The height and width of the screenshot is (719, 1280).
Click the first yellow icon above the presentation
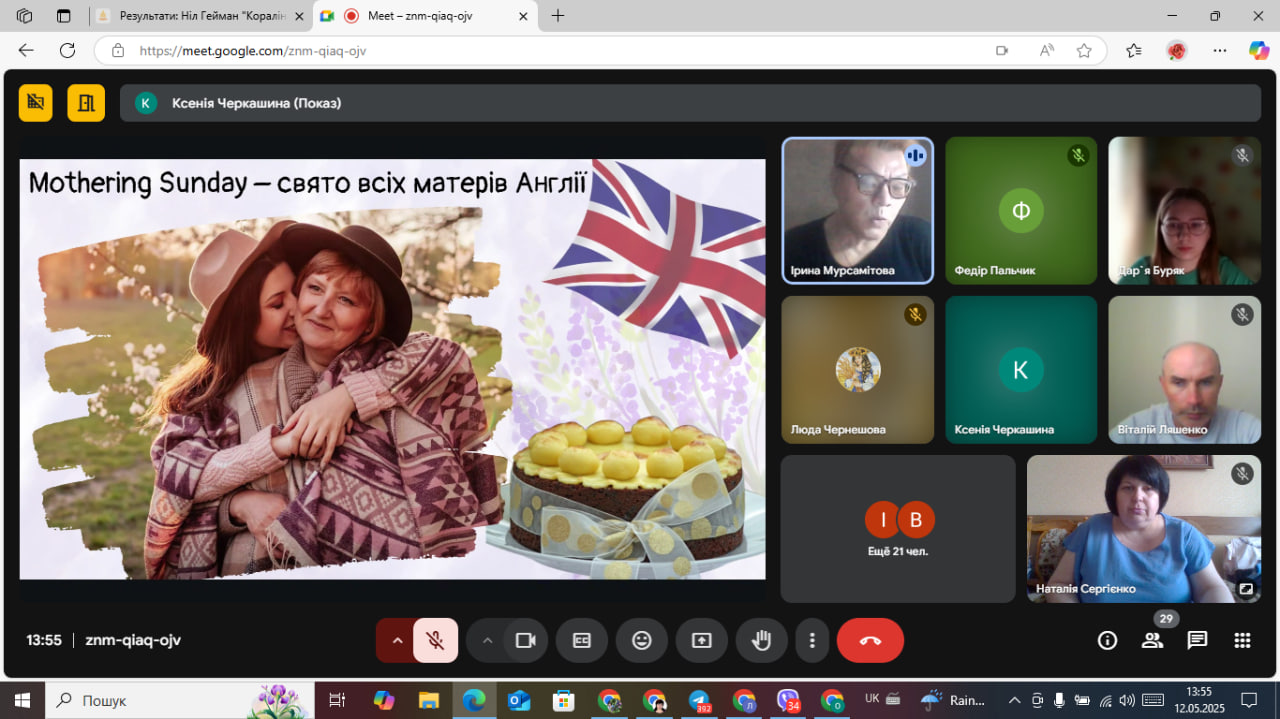click(36, 102)
